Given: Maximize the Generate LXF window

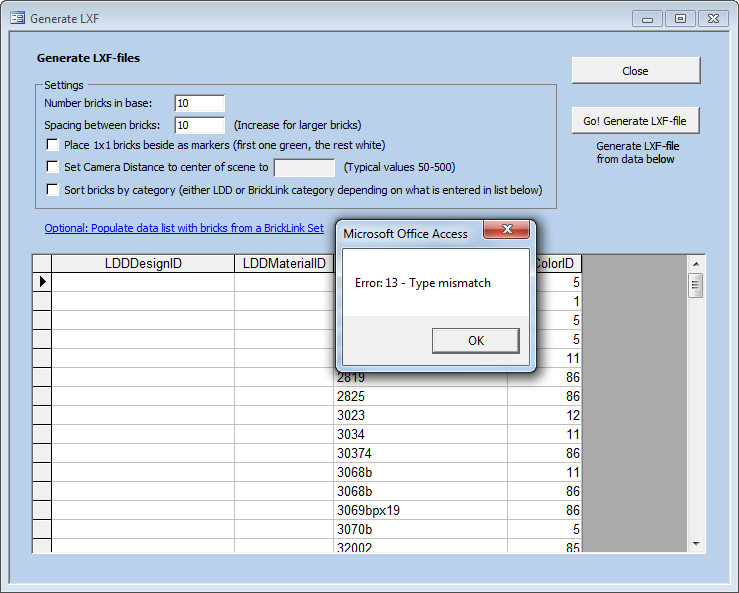Looking at the screenshot, I should (x=680, y=18).
